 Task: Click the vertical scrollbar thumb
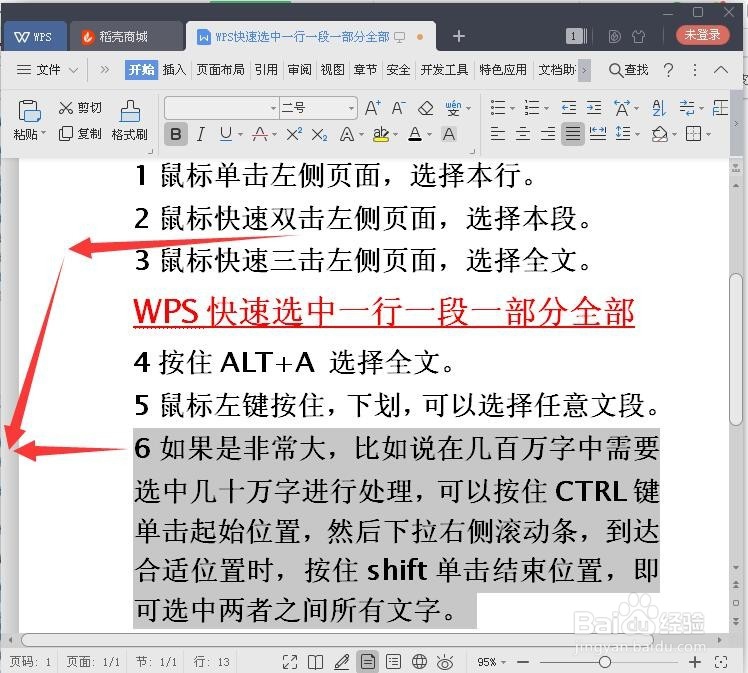coord(736,350)
